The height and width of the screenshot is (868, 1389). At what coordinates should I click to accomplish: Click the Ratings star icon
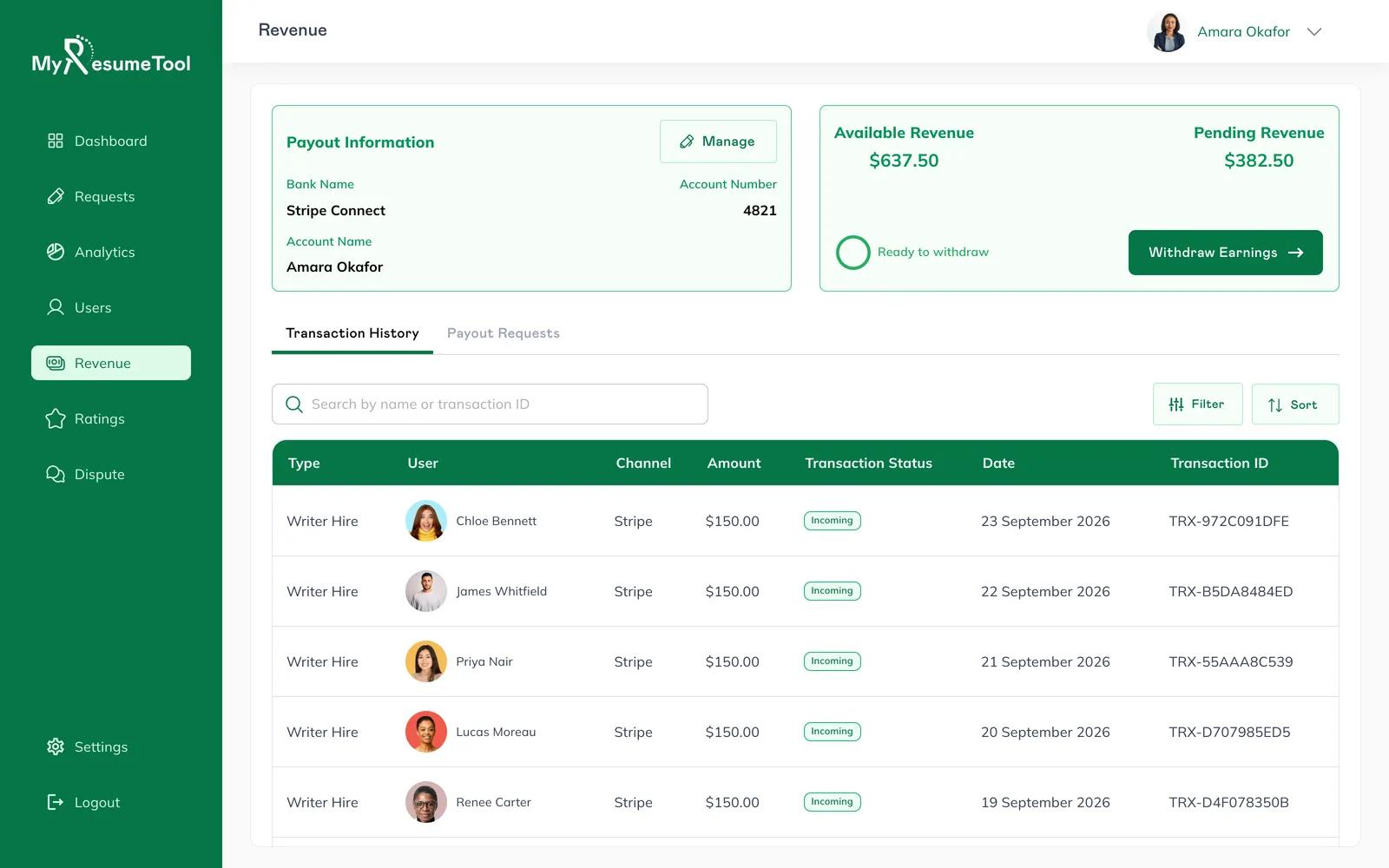(56, 418)
